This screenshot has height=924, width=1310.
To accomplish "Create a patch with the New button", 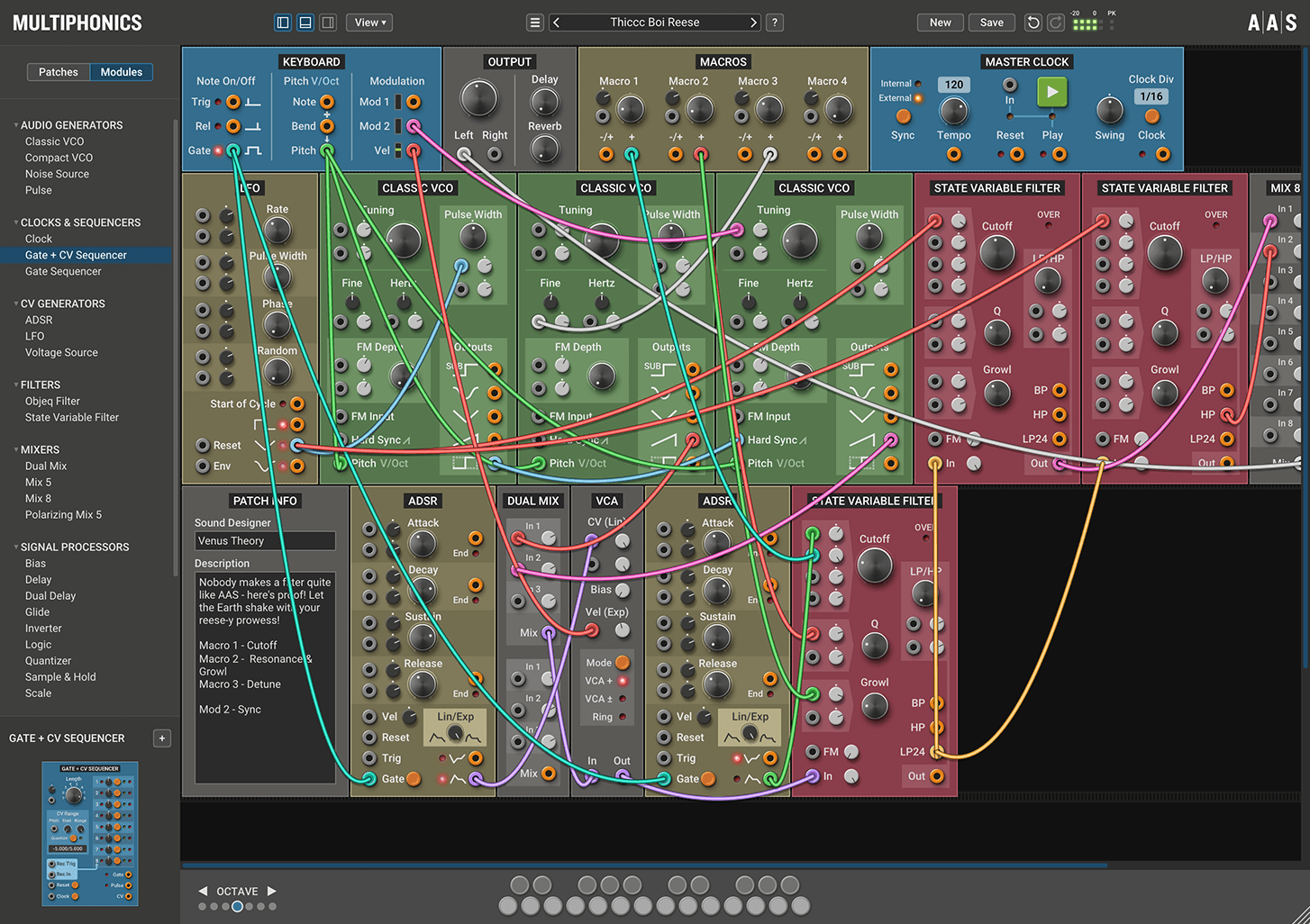I will click(940, 22).
